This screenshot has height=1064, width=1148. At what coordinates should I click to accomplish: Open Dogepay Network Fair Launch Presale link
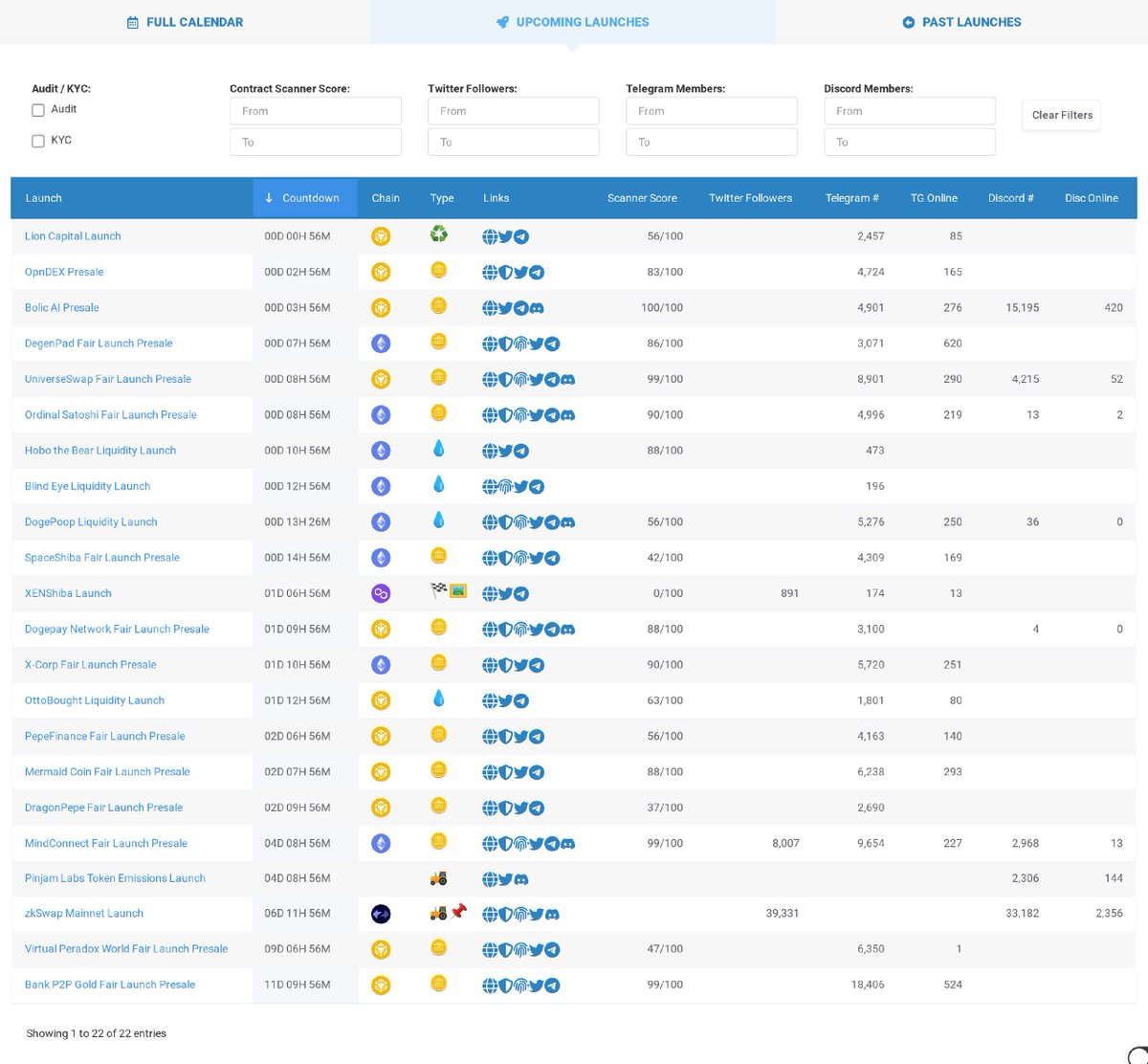pos(117,629)
